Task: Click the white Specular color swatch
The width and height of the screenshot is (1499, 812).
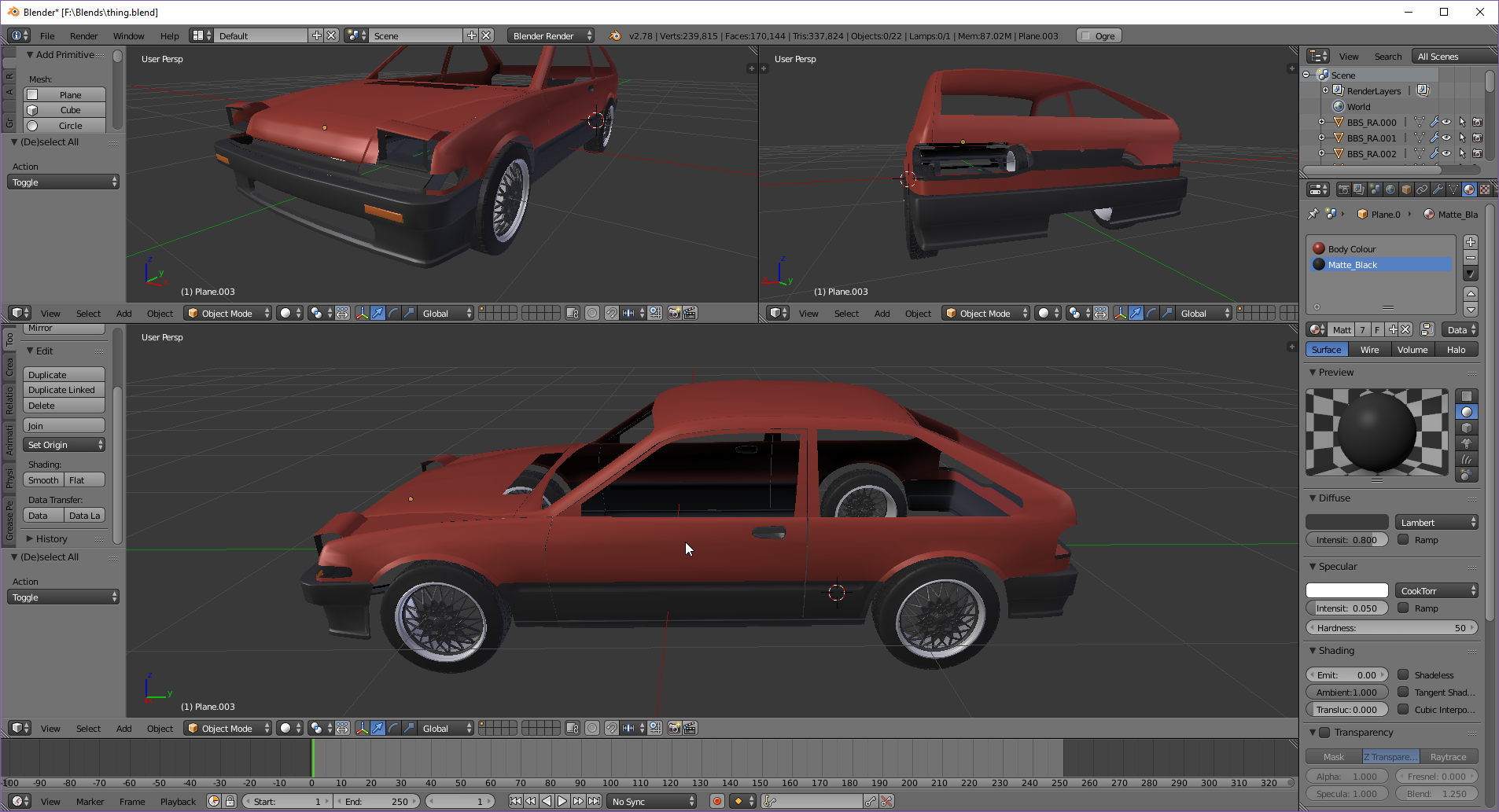Action: 1346,590
